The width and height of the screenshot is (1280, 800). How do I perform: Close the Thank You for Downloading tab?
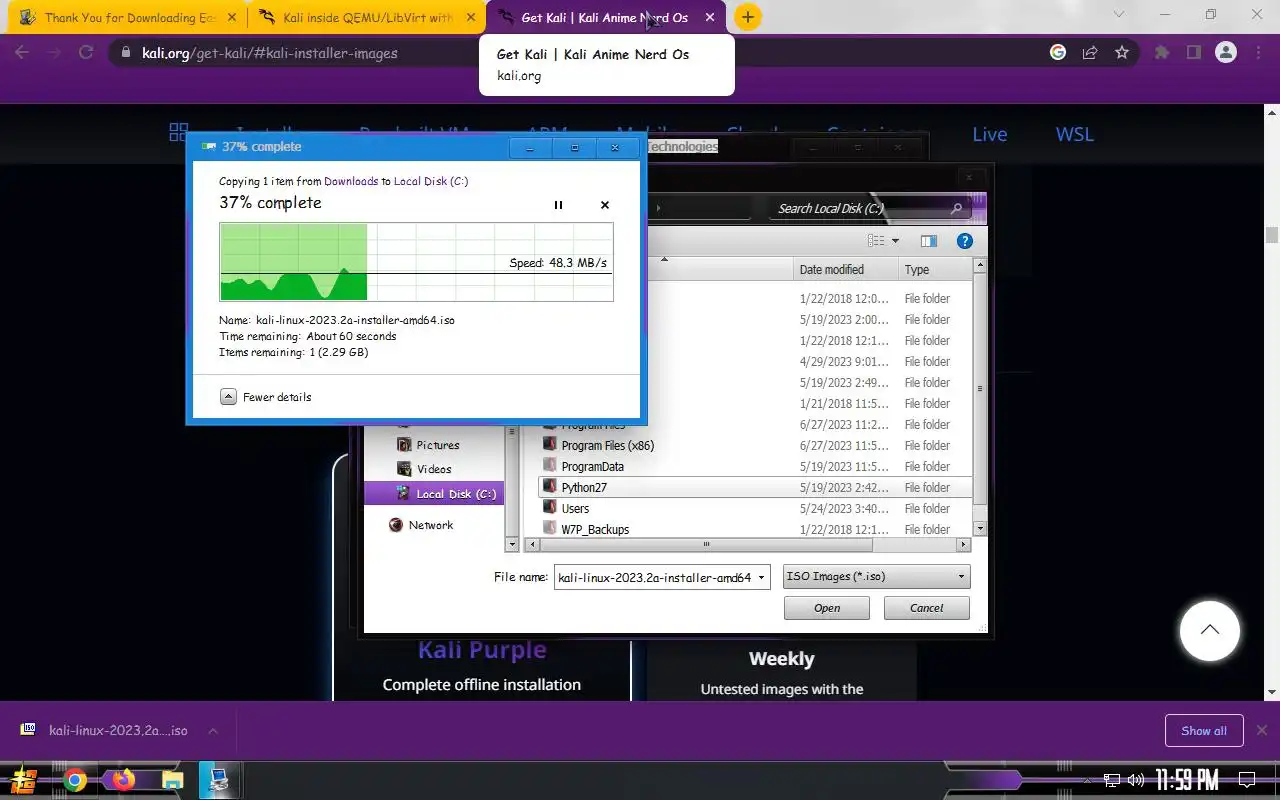(x=231, y=18)
